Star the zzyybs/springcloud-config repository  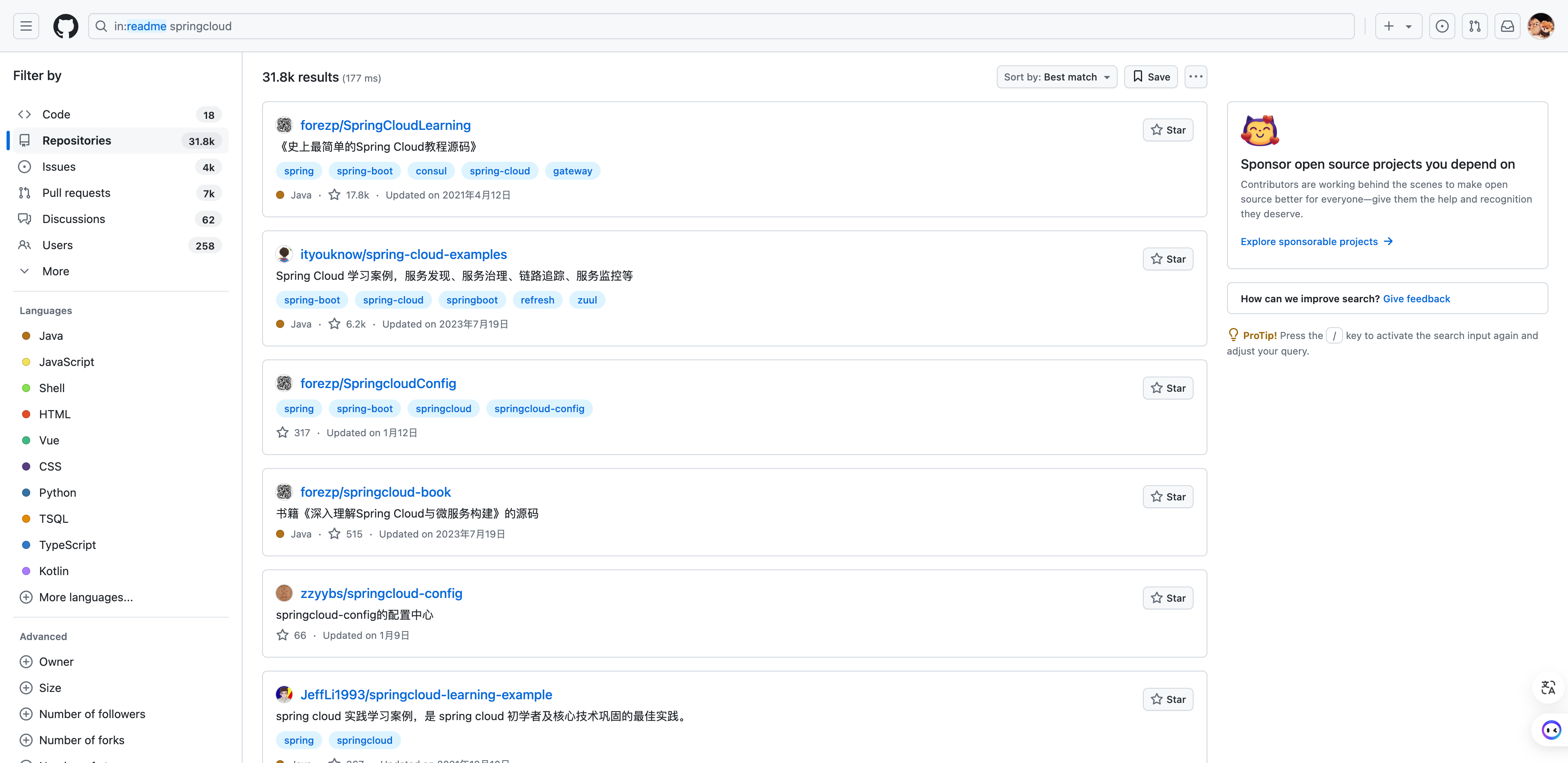pos(1167,598)
